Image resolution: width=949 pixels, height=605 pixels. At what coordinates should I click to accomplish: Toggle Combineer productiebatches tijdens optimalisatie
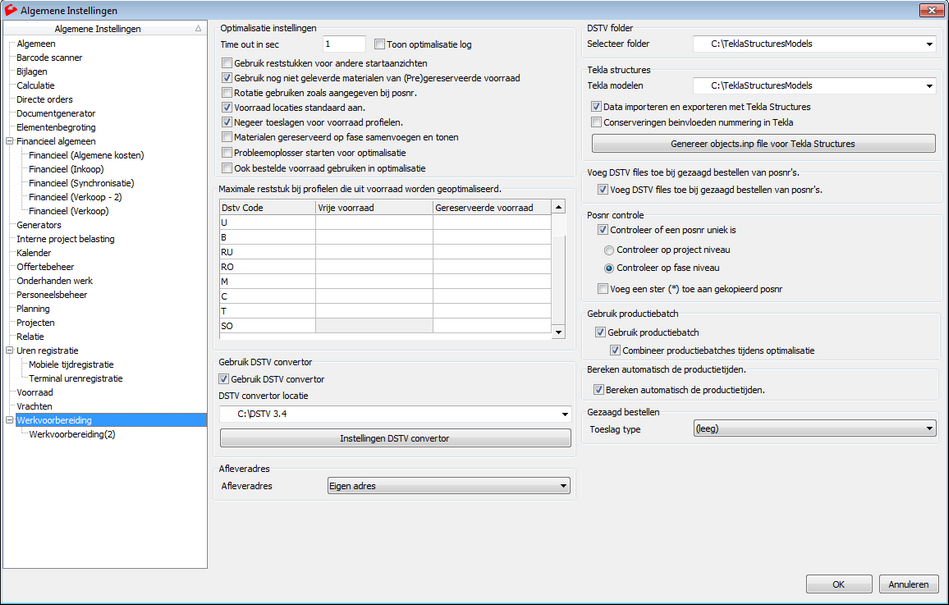pos(615,350)
